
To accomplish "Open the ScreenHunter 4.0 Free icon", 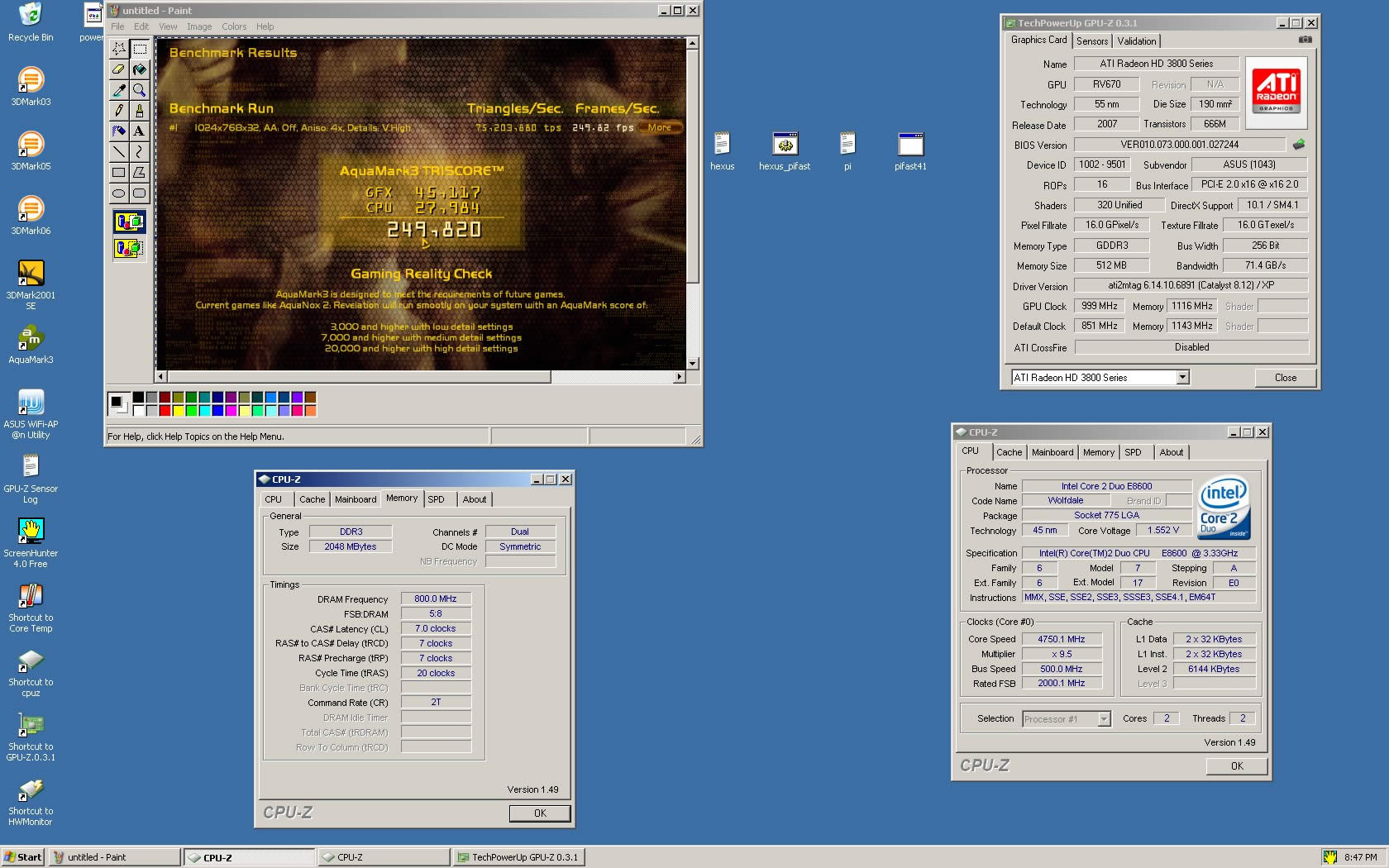I will click(x=31, y=543).
